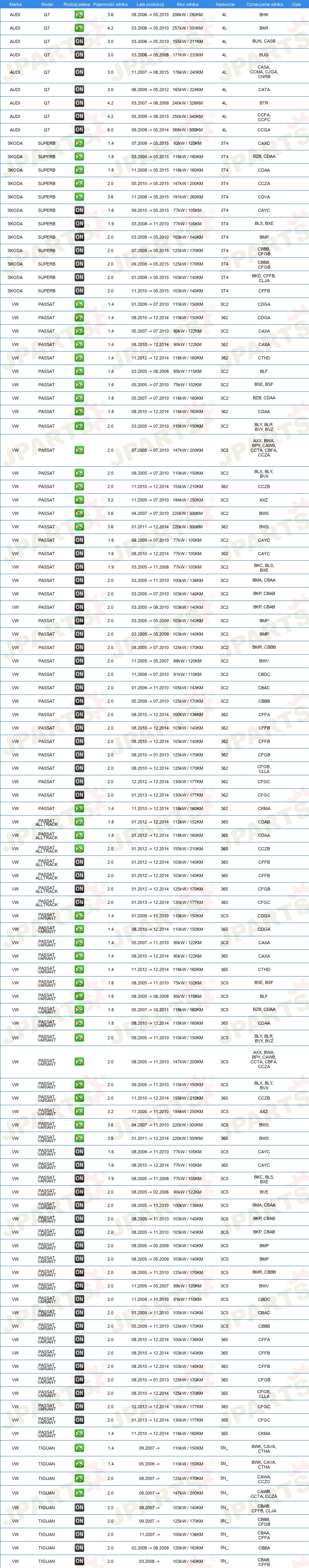
Task: Click the petrol icon in Audi Q7 BAR row
Action: (79, 28)
